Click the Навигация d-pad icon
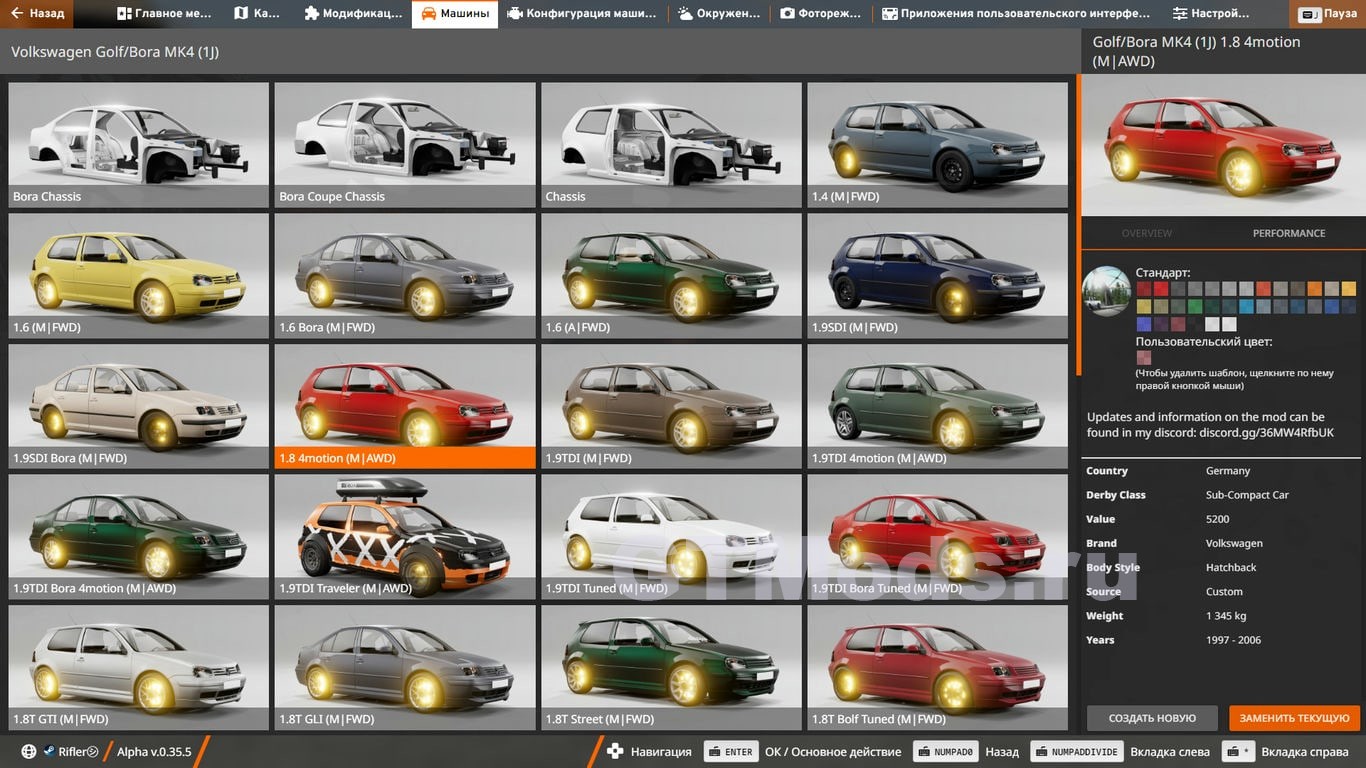Viewport: 1366px width, 768px height. 616,751
